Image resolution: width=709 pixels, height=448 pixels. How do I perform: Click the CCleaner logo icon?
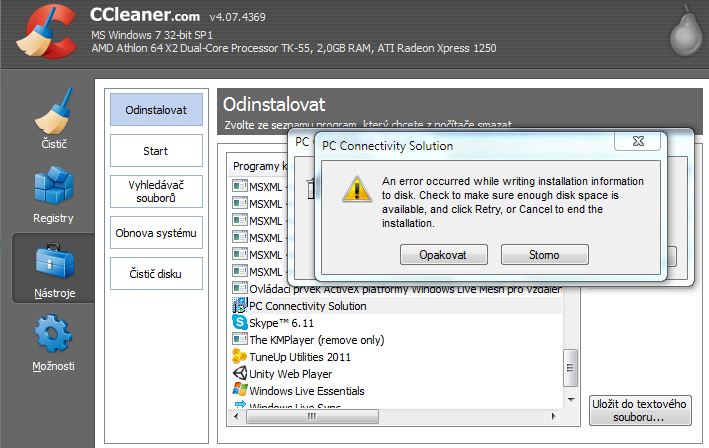tap(46, 32)
